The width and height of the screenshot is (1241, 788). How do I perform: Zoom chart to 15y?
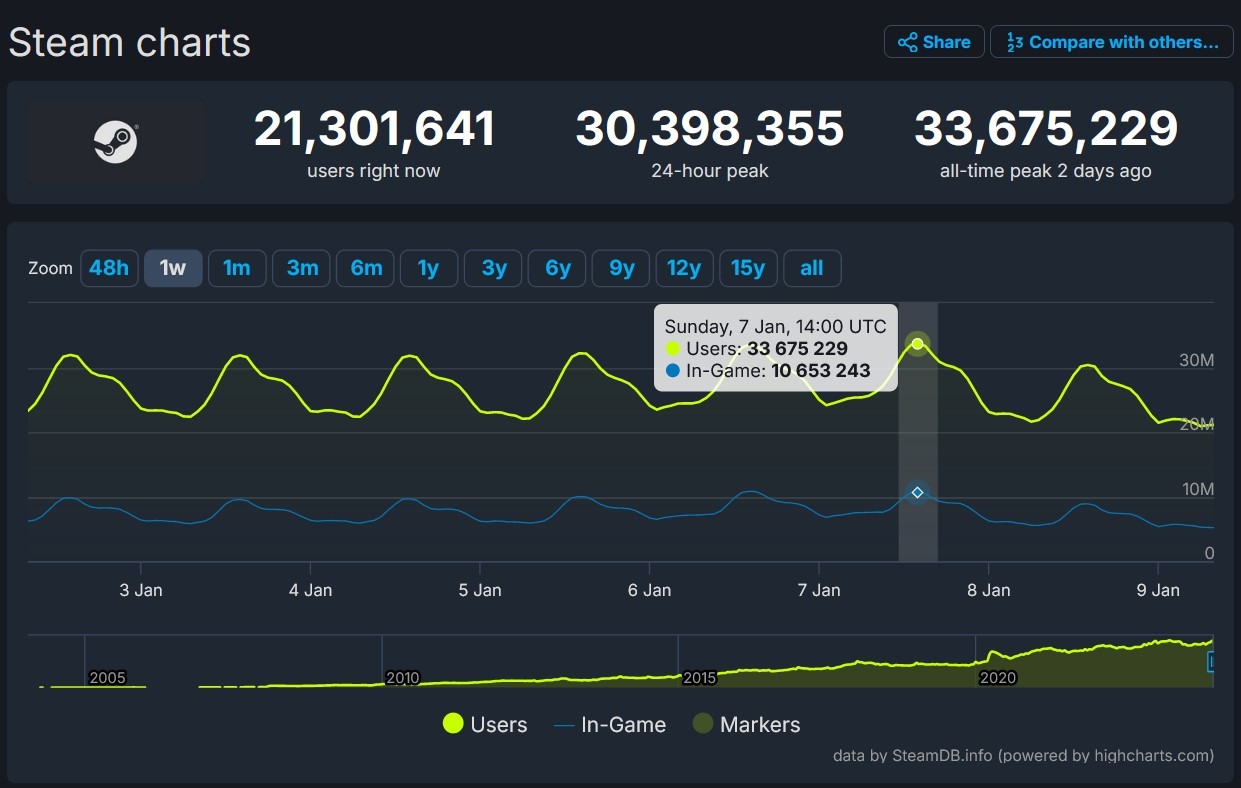(x=749, y=268)
